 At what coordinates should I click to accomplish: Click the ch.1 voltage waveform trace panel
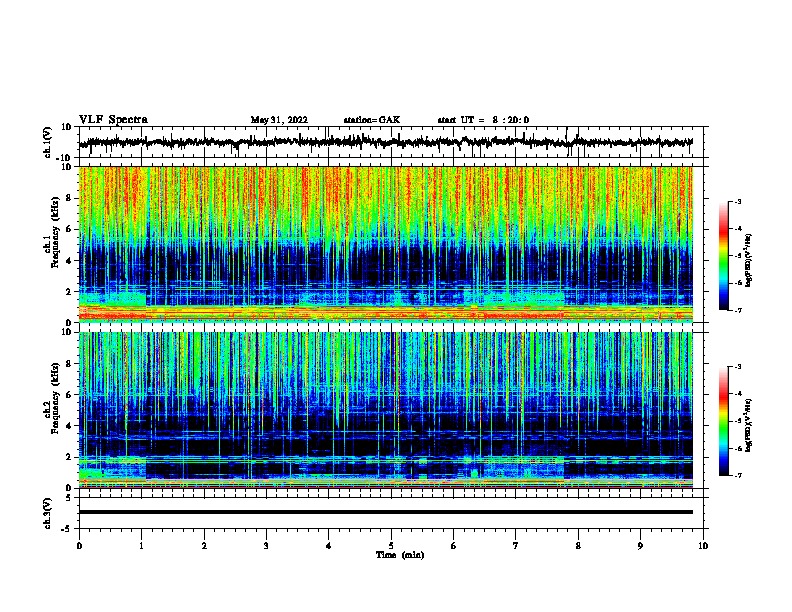point(390,142)
